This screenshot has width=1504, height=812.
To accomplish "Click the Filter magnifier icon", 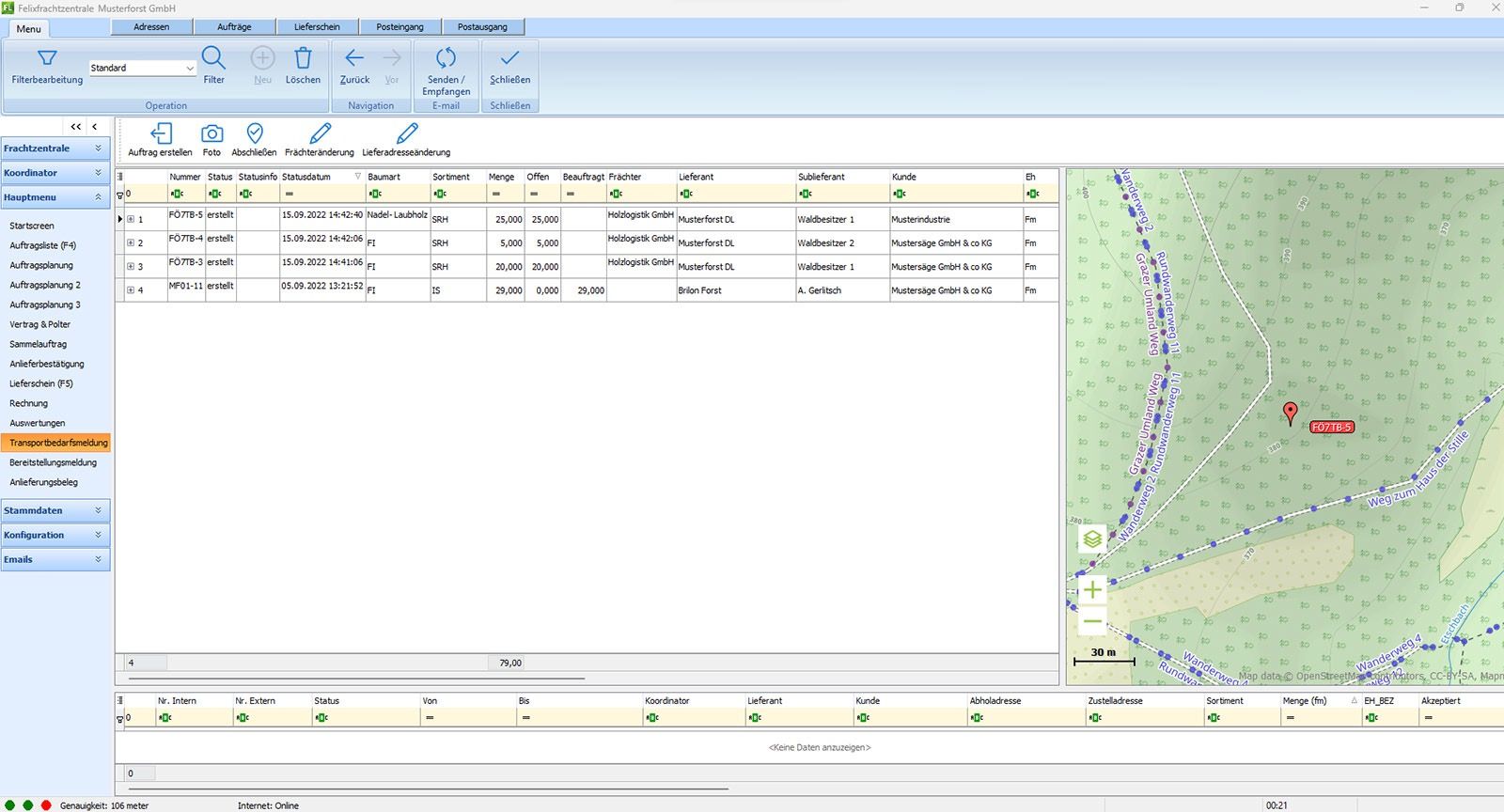I will 213,58.
